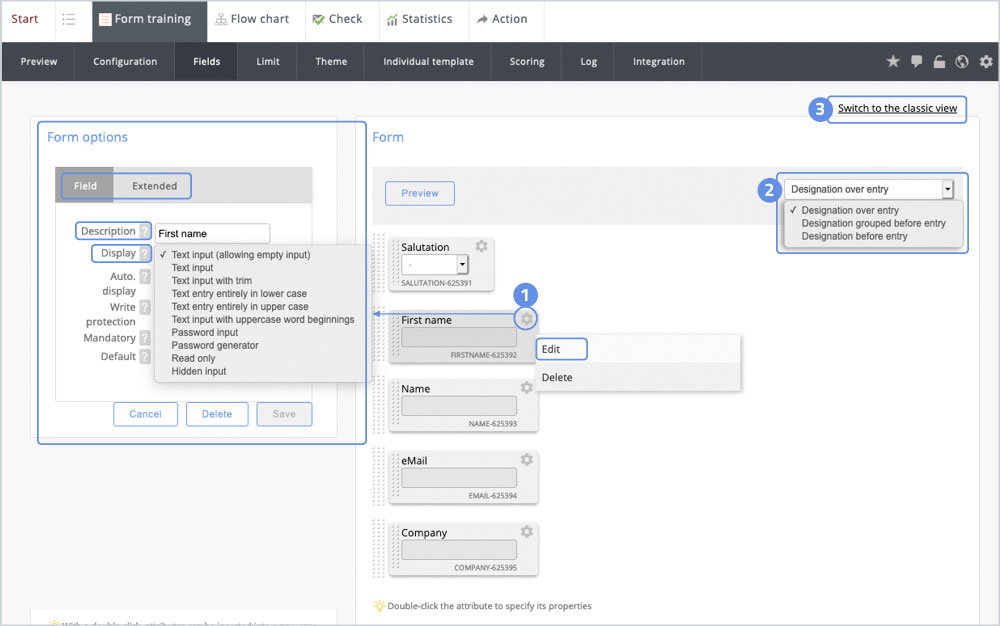This screenshot has width=1000, height=626.
Task: Open the comments speech bubble icon
Action: [916, 62]
